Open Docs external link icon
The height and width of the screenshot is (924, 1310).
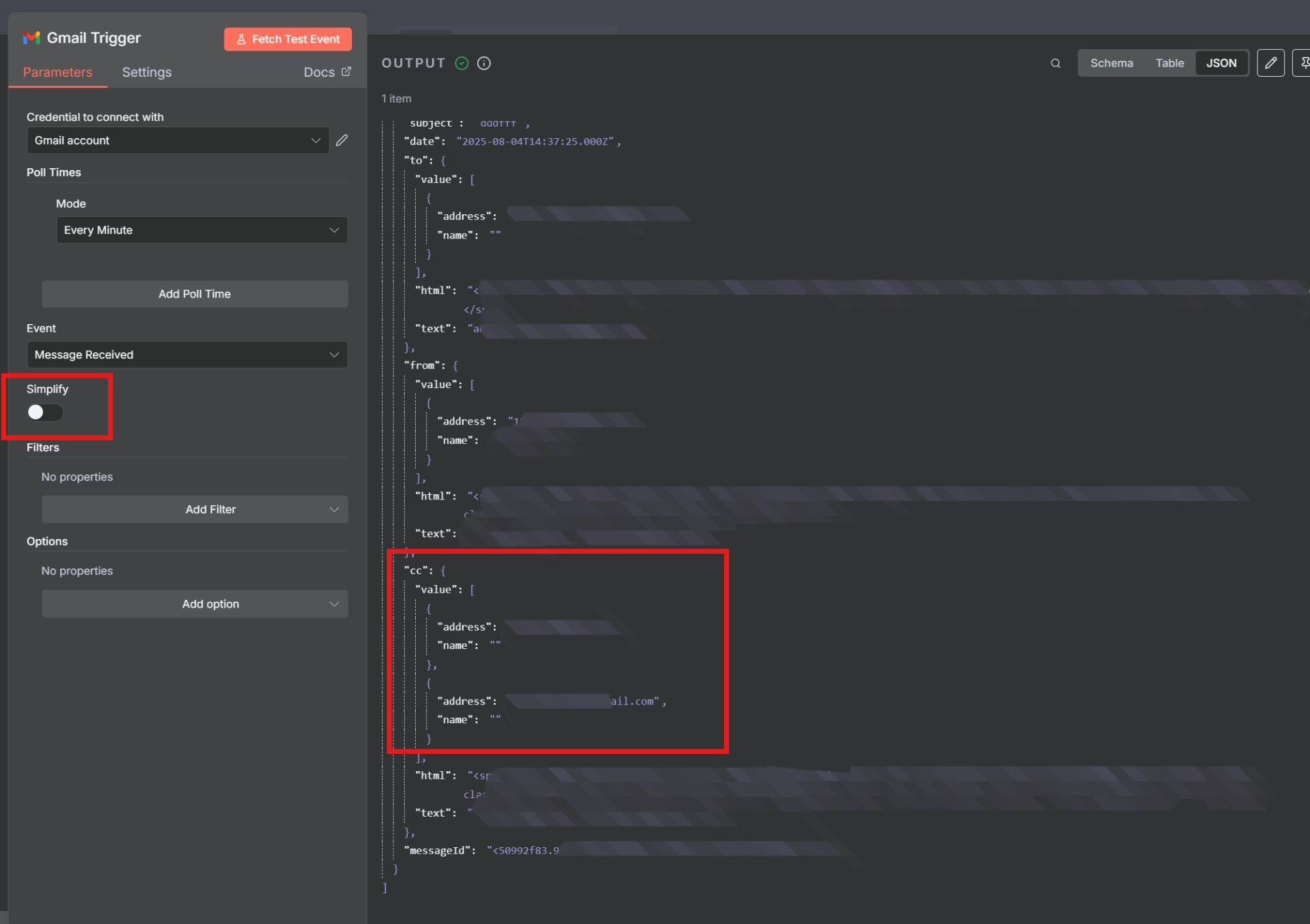(347, 72)
